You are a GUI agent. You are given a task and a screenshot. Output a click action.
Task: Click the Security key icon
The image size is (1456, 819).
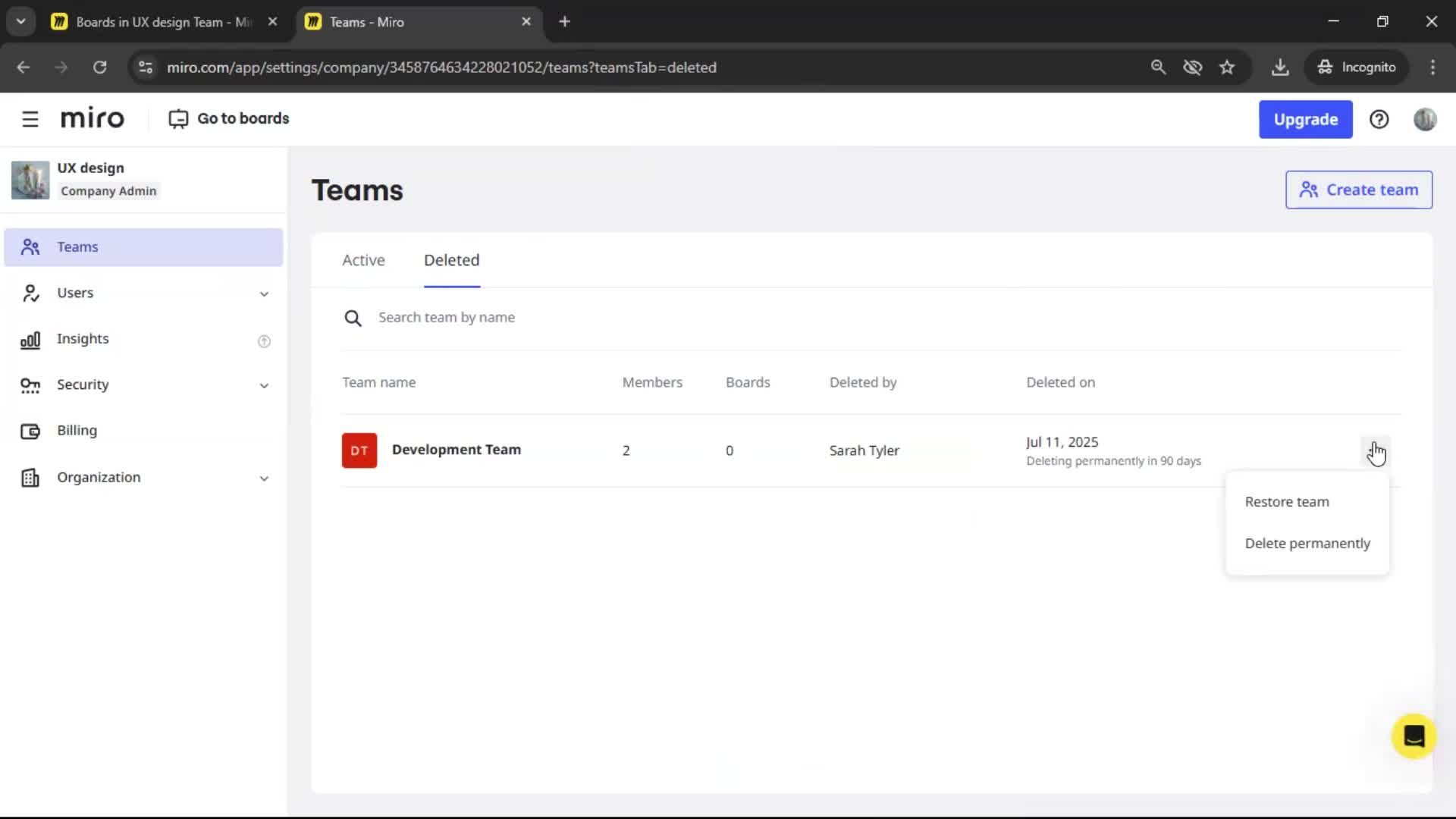(30, 385)
